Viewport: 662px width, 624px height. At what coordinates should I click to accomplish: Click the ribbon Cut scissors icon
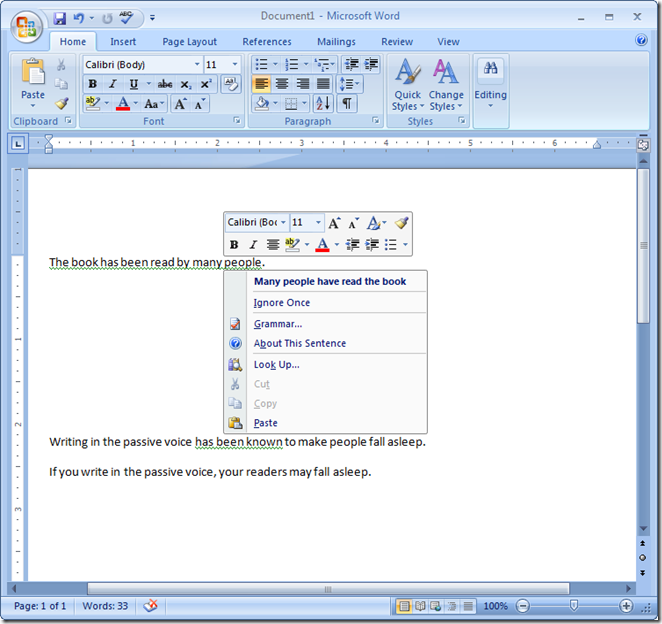62,65
